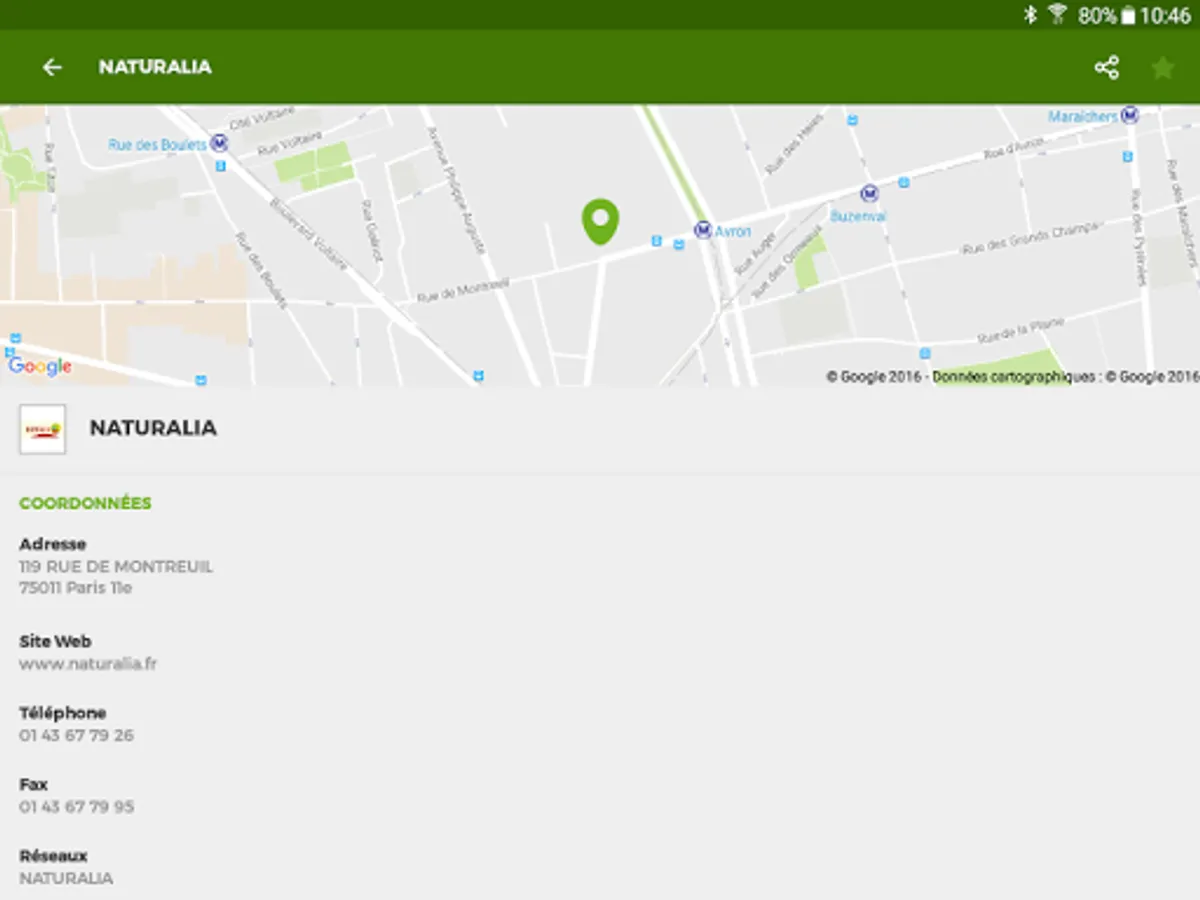
Task: Select the Rue des Boulets metro icon
Action: (219, 144)
